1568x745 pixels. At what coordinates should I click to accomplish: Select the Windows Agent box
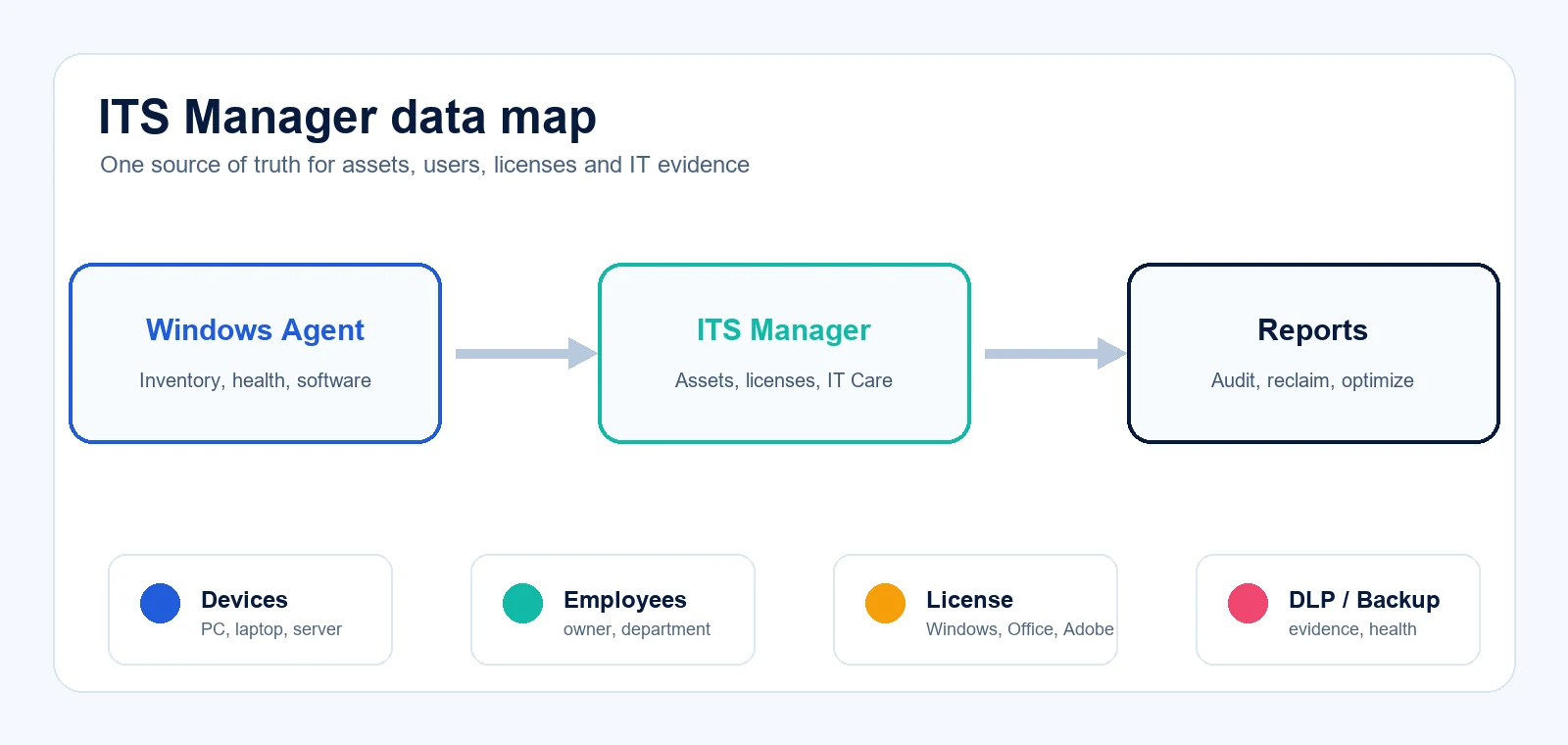coord(255,353)
